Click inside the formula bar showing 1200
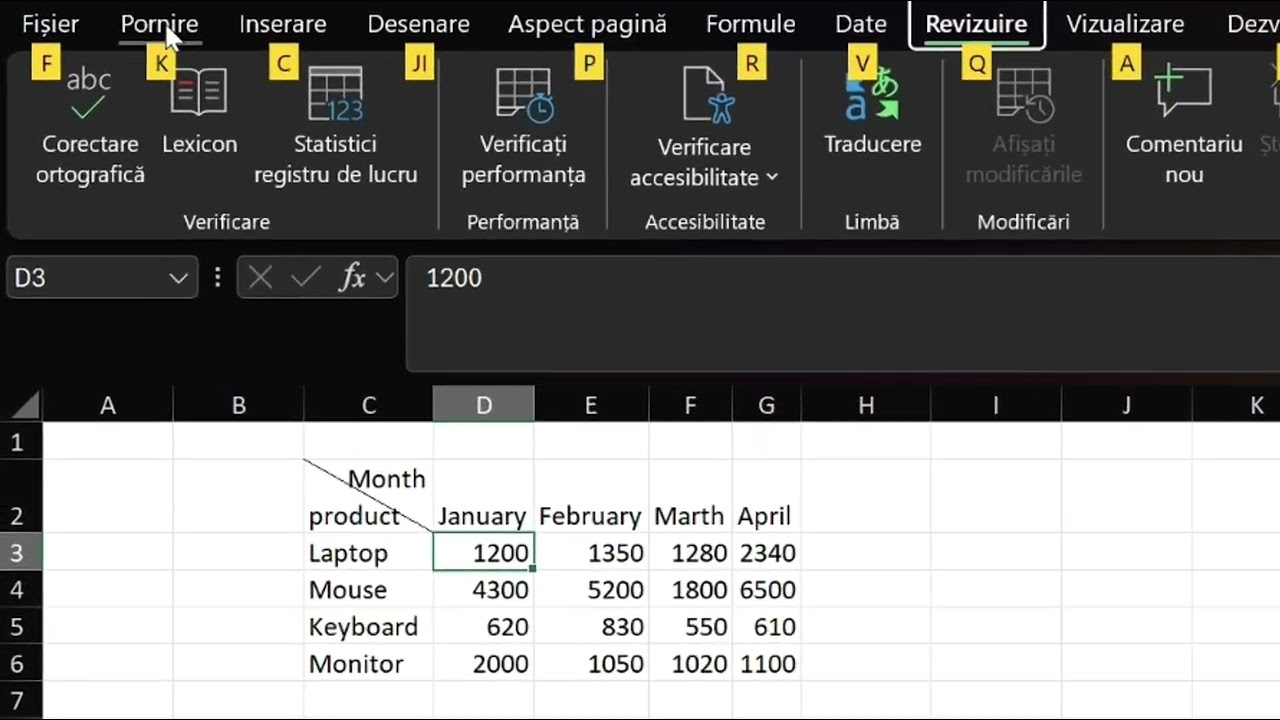Image resolution: width=1280 pixels, height=720 pixels. (842, 313)
